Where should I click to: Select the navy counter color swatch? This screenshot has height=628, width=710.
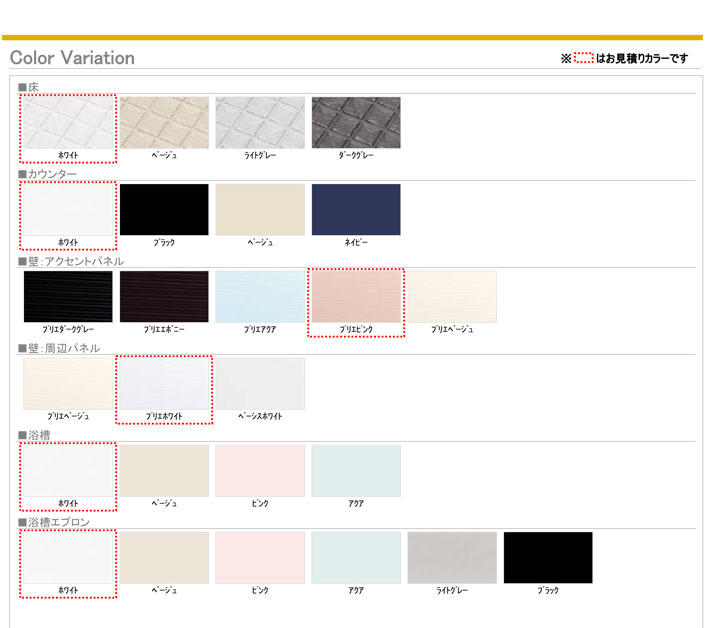[356, 210]
